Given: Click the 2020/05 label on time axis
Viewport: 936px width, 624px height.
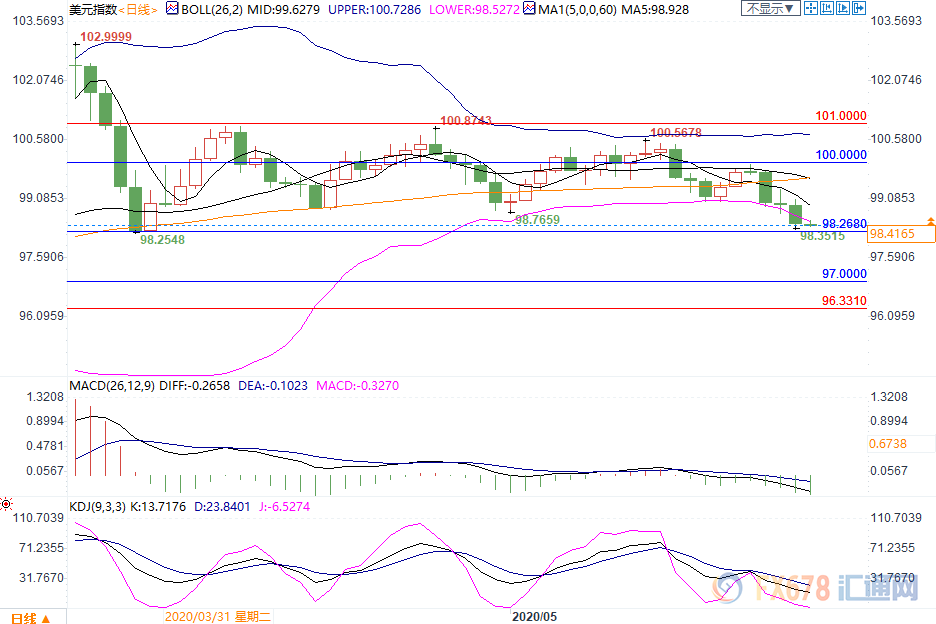Looking at the screenshot, I should point(532,615).
